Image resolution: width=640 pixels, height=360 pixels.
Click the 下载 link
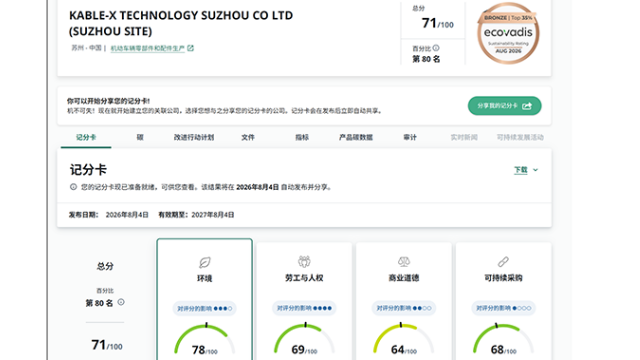click(520, 170)
